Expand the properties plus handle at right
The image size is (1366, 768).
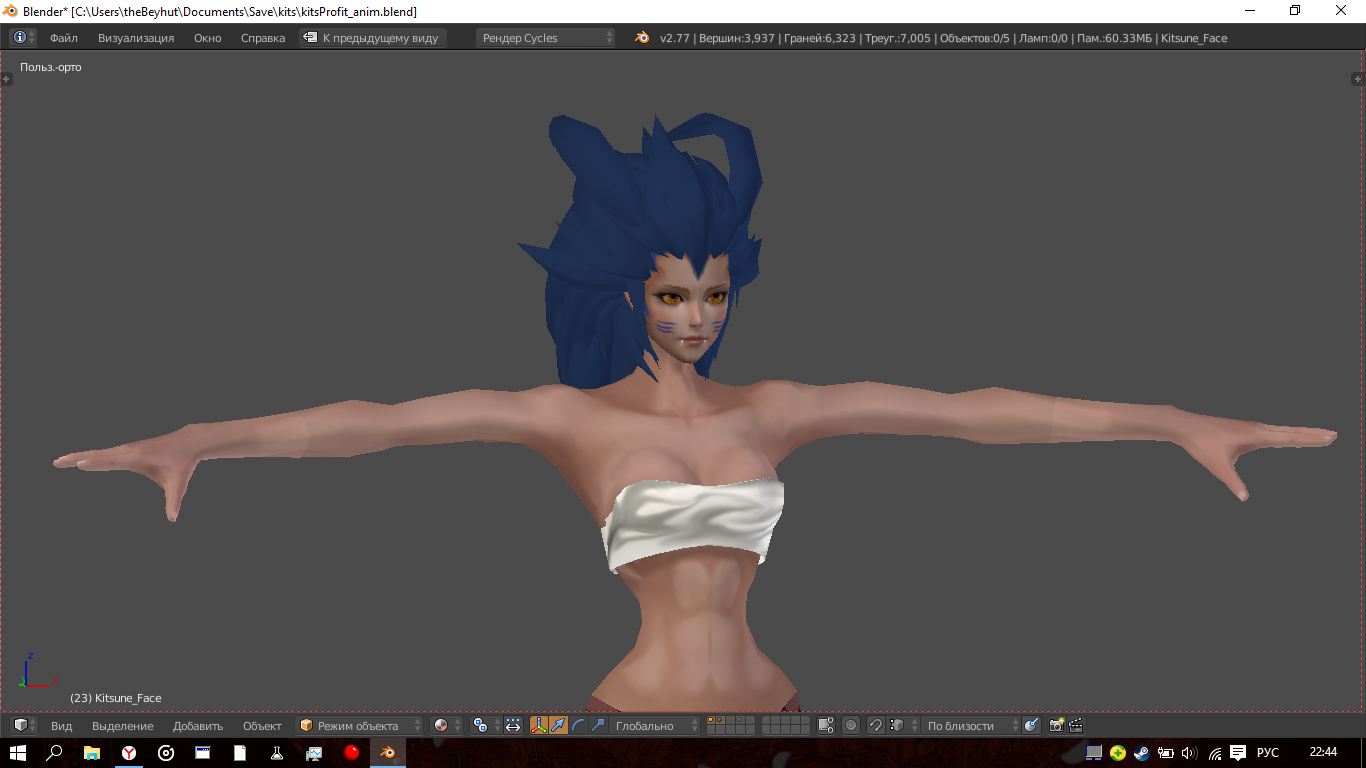click(x=1358, y=78)
